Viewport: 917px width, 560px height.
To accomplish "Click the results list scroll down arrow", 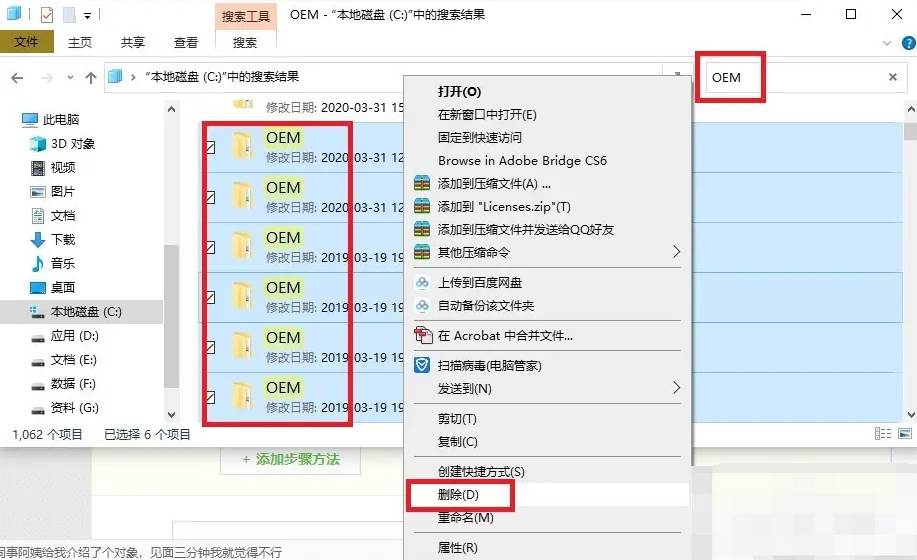I will point(911,415).
